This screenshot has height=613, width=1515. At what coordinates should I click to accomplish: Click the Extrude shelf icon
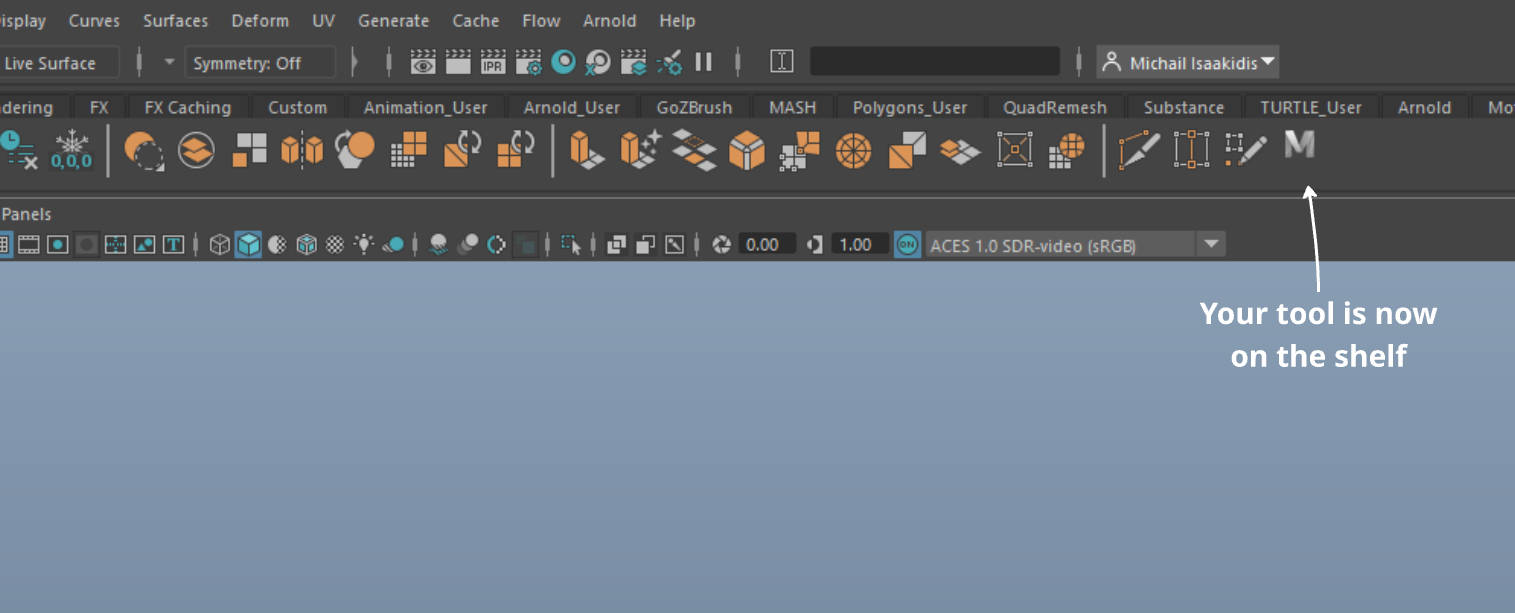point(586,150)
